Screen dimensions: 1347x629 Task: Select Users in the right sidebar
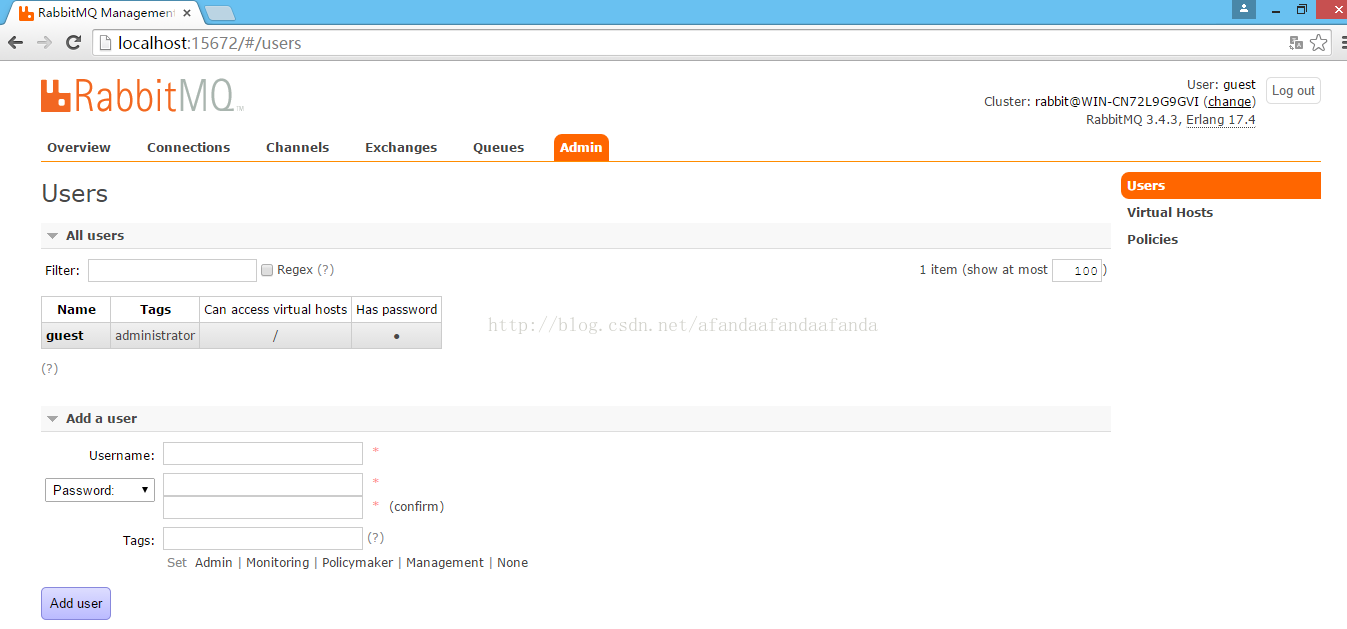(1221, 186)
